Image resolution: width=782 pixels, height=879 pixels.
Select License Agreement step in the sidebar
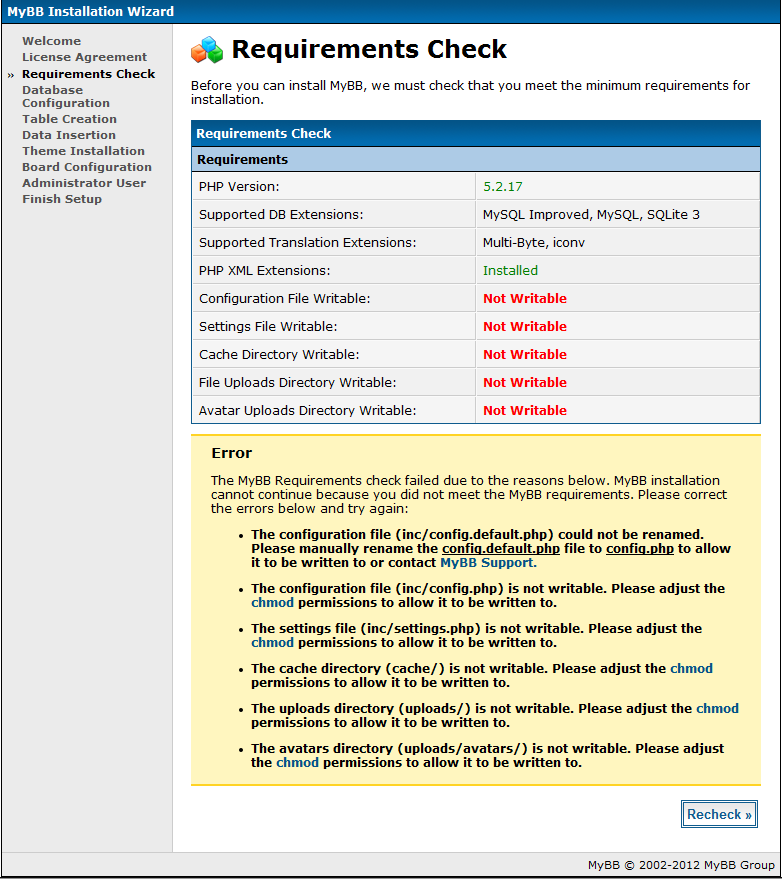click(85, 57)
